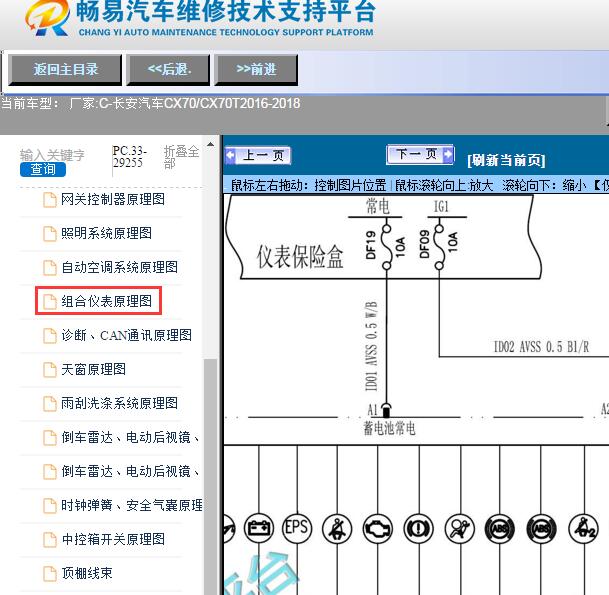Viewport: 609px width, 595px height.
Task: Click the PC.33-29255 text
Action: [x=129, y=157]
